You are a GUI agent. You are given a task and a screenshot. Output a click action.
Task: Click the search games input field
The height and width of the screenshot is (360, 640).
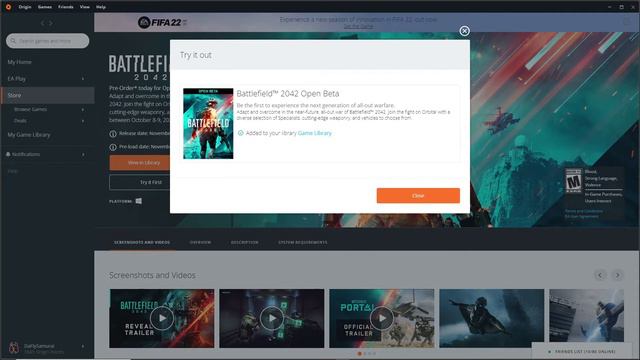48,41
